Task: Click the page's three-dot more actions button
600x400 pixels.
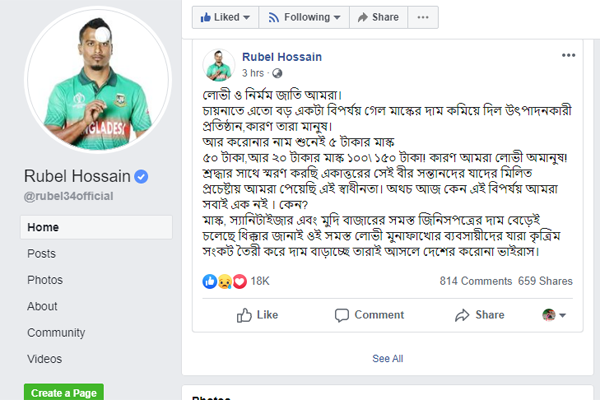Action: tap(424, 18)
